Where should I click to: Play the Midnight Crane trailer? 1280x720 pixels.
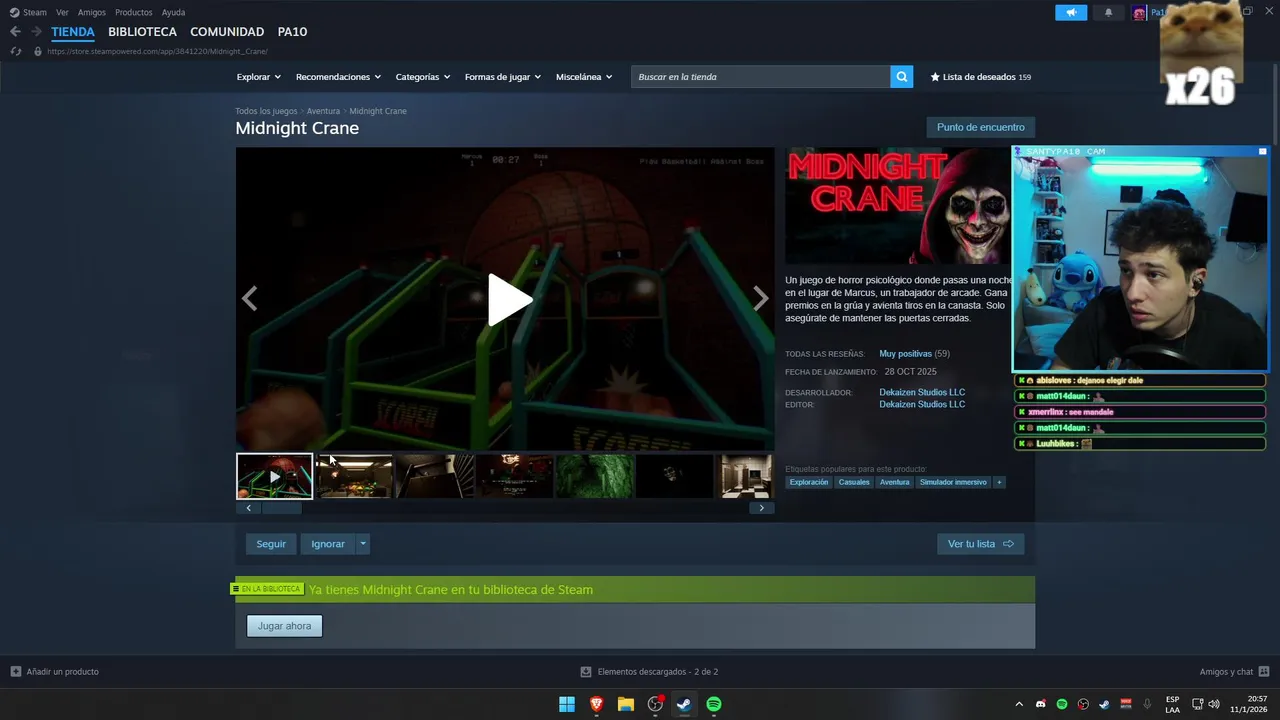pos(509,299)
